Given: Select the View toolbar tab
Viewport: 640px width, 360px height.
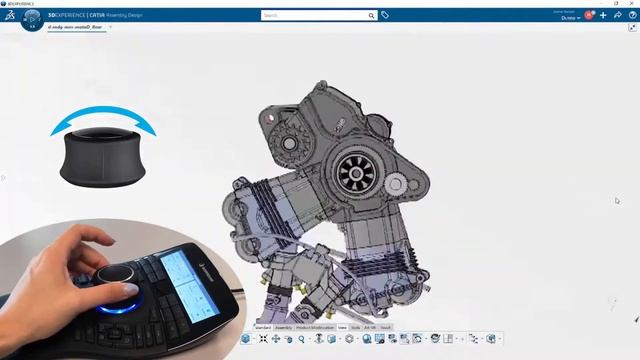Looking at the screenshot, I should point(342,327).
